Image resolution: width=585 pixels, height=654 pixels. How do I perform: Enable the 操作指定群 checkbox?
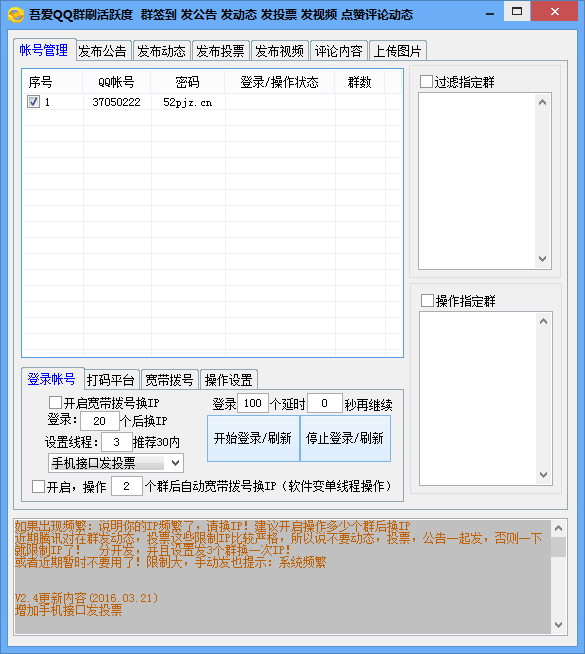coord(427,300)
